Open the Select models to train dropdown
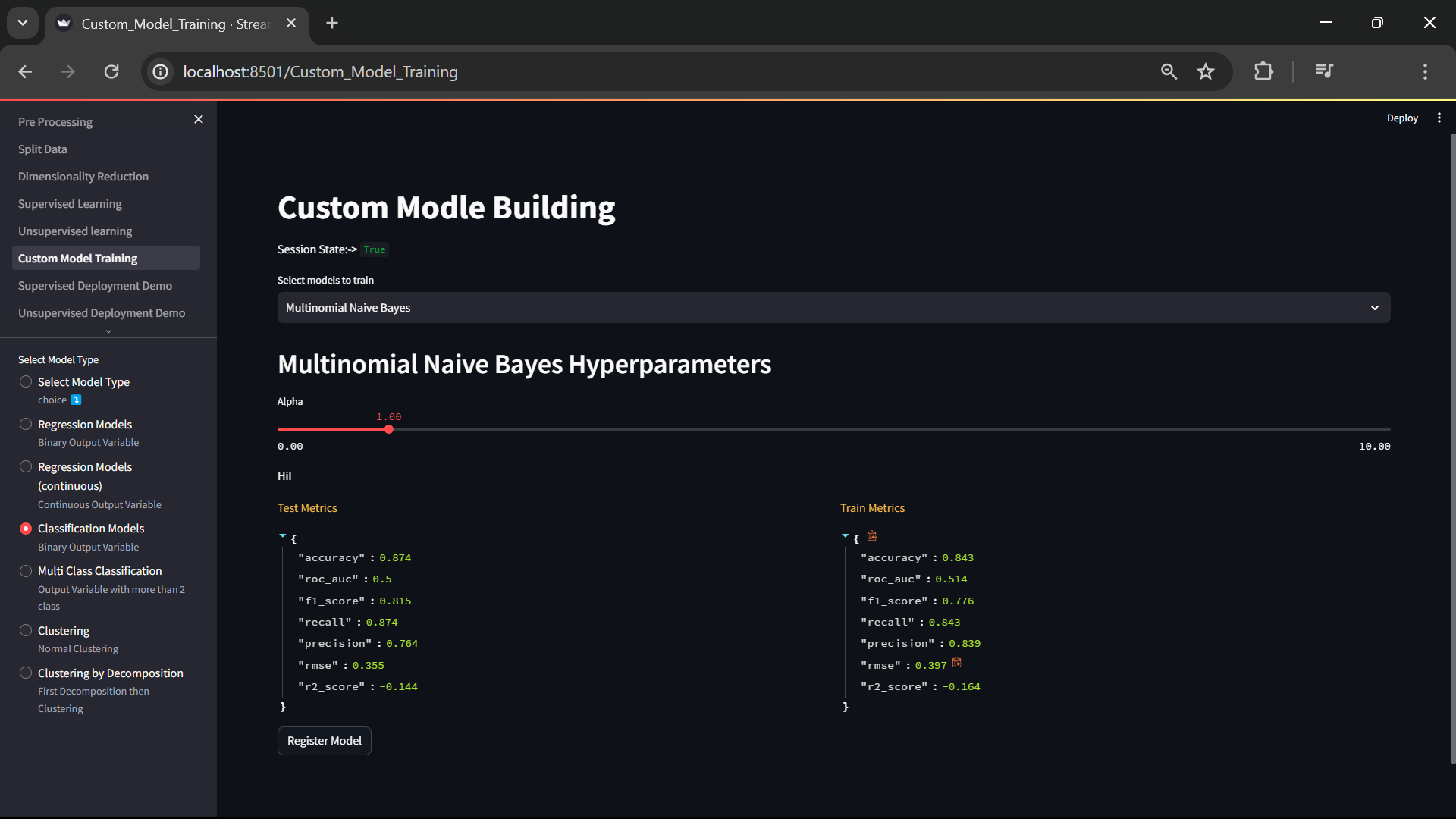The image size is (1456, 819). coord(833,308)
